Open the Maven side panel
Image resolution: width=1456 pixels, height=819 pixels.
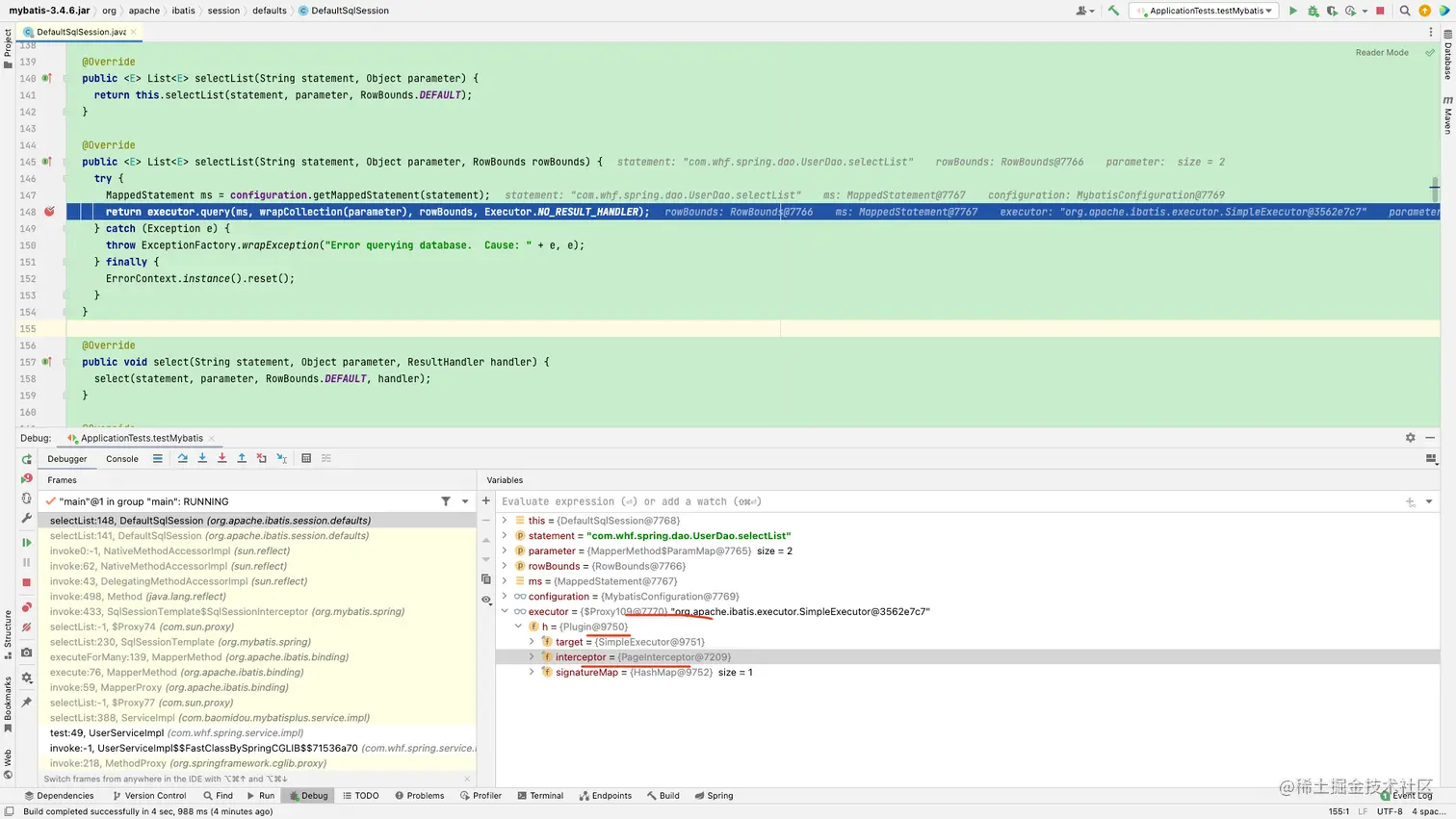(1447, 115)
